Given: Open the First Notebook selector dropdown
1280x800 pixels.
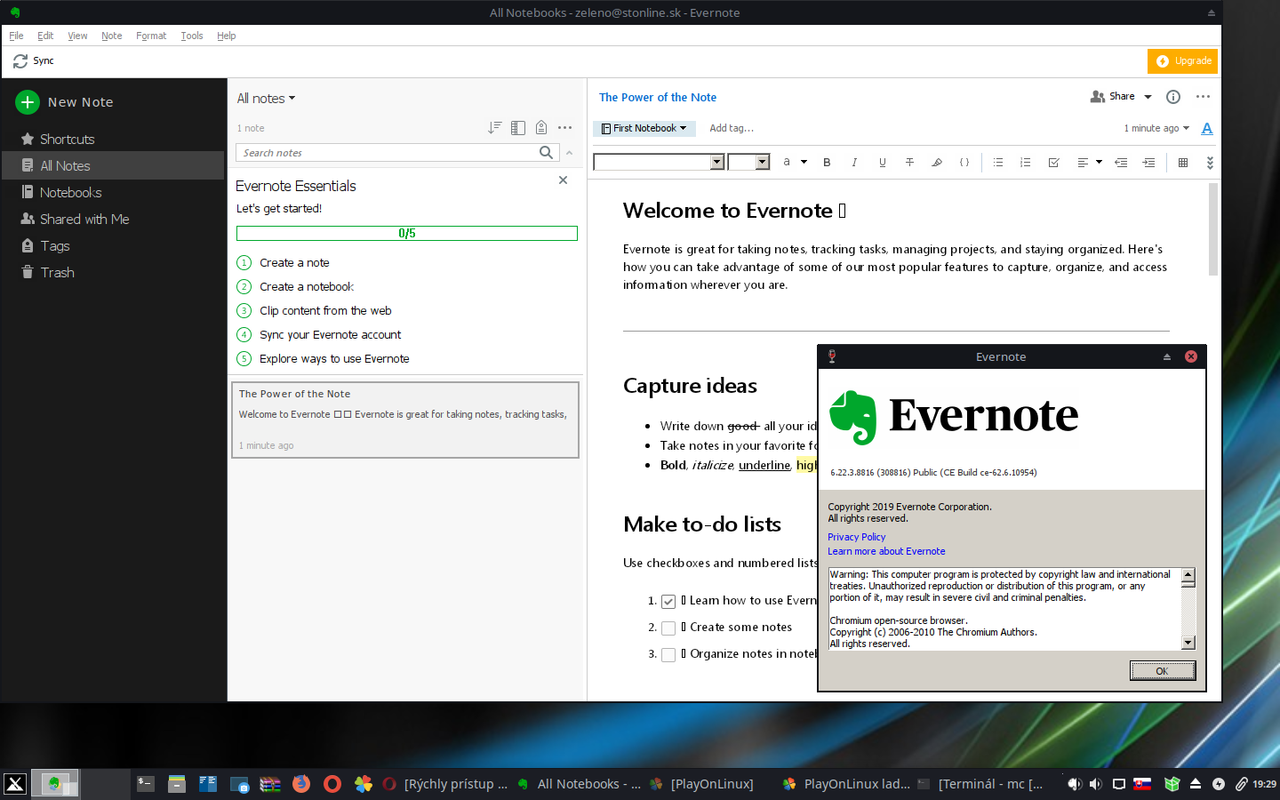Looking at the screenshot, I should (x=644, y=128).
